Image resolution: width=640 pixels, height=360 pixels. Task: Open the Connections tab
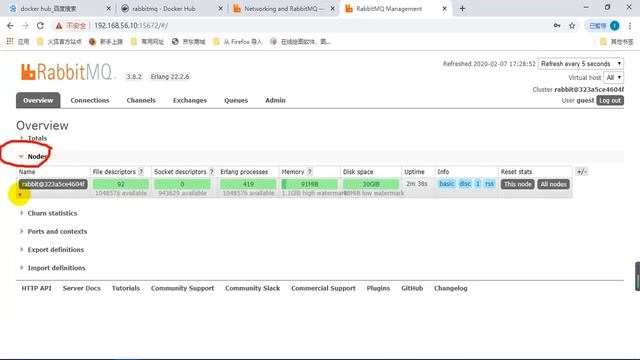tap(90, 100)
